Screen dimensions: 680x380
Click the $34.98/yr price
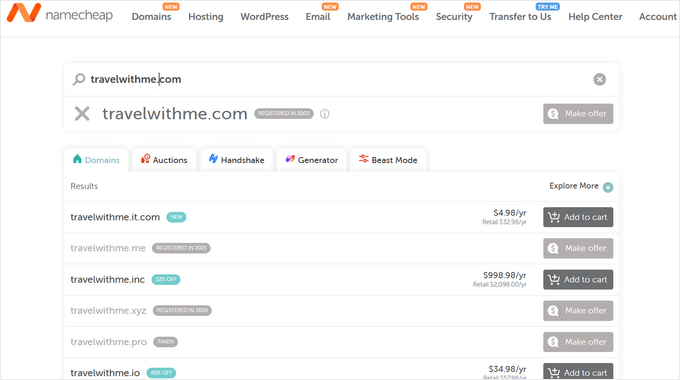507,369
